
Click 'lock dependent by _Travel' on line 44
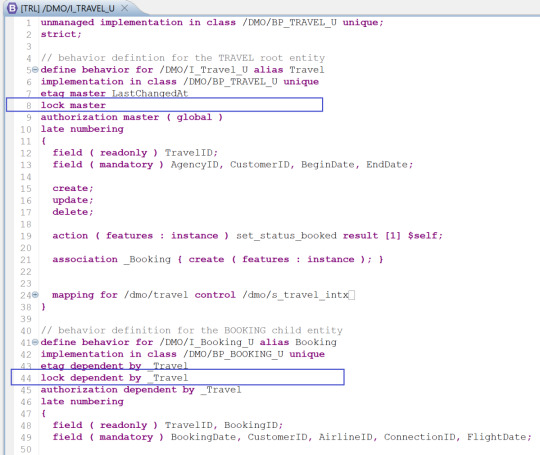pos(114,378)
